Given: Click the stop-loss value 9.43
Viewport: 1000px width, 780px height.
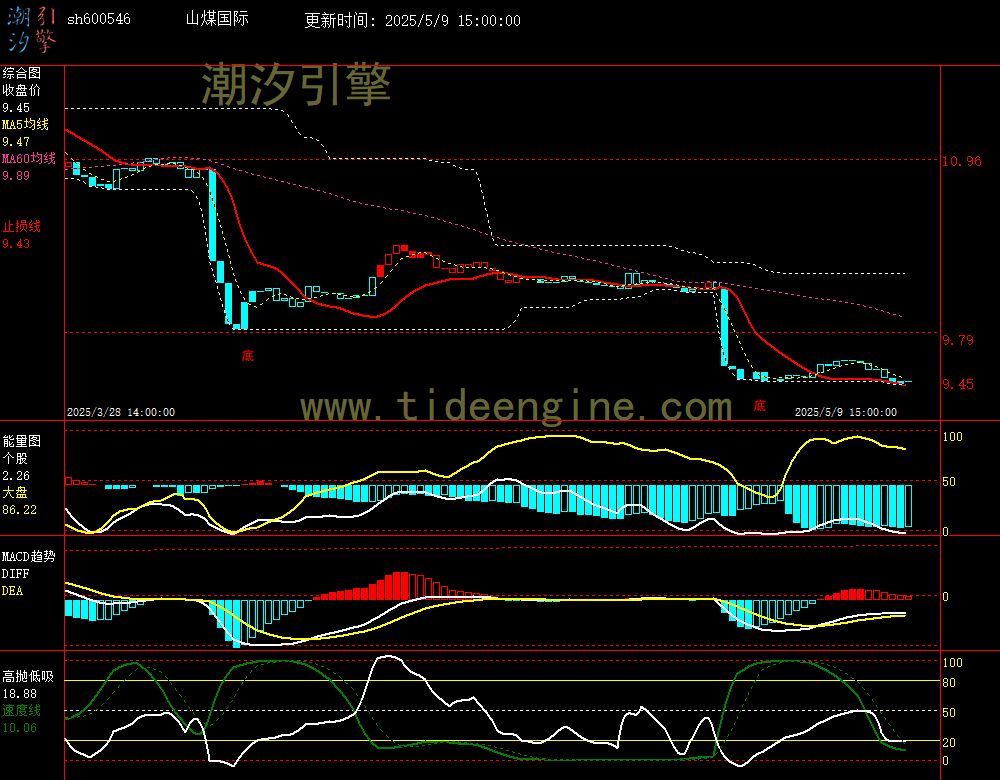Looking at the screenshot, I should click(16, 244).
